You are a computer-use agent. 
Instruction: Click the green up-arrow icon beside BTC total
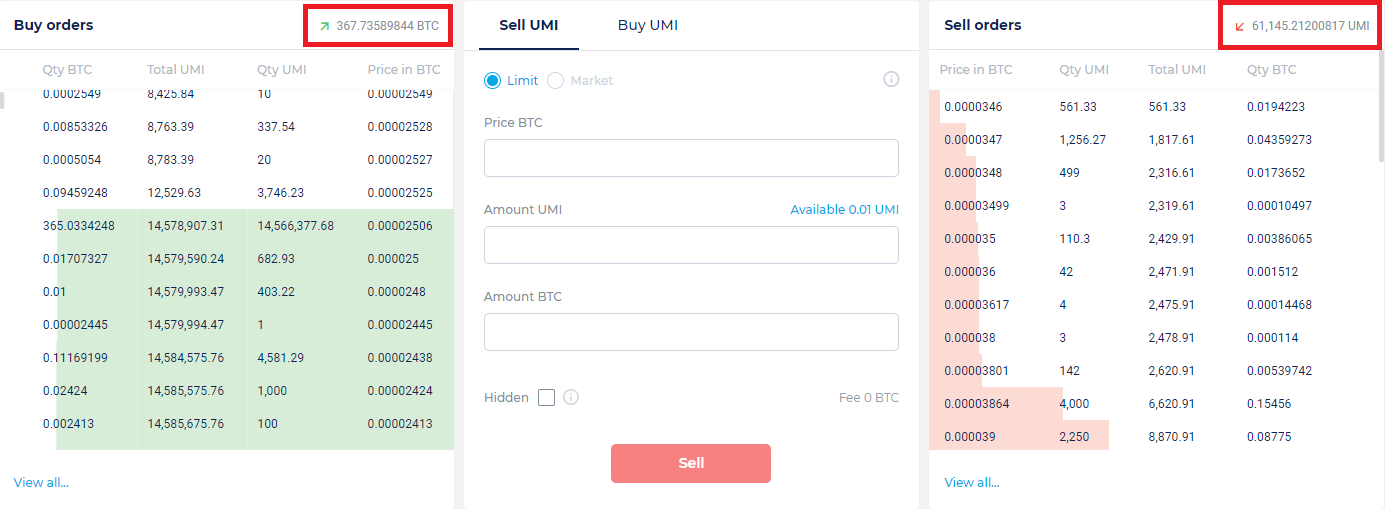(324, 26)
